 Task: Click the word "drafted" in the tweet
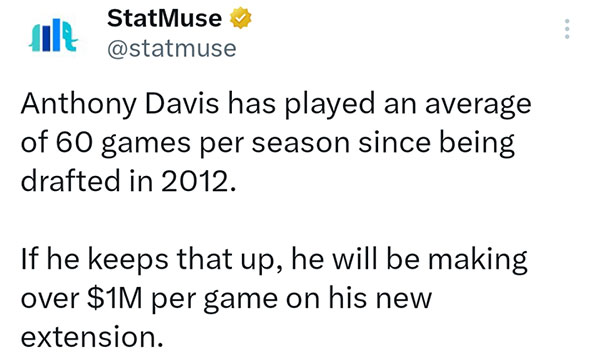(71, 181)
